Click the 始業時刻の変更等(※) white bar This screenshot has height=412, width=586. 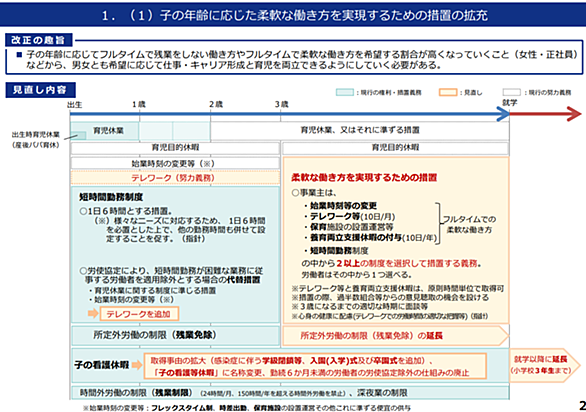coord(175,163)
